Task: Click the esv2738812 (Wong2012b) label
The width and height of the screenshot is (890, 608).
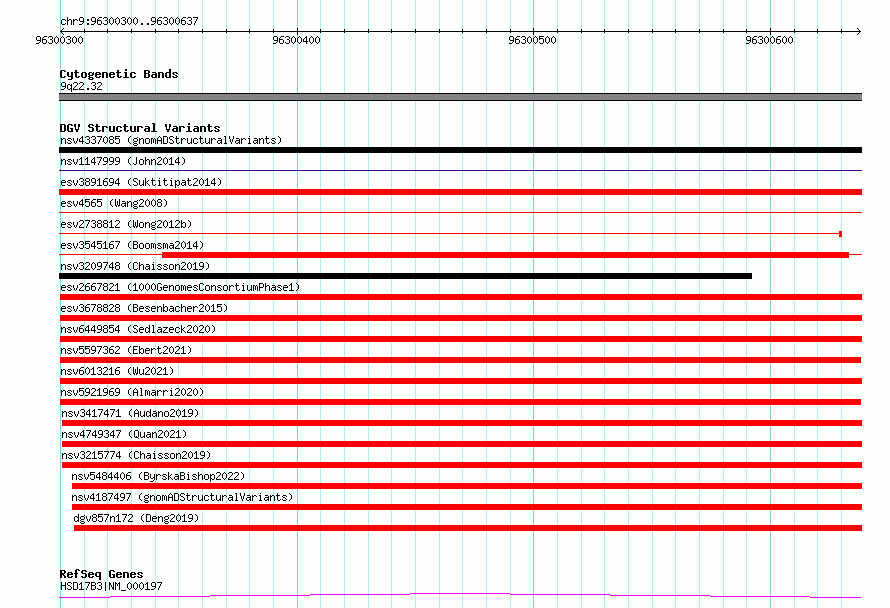Action: coord(126,224)
